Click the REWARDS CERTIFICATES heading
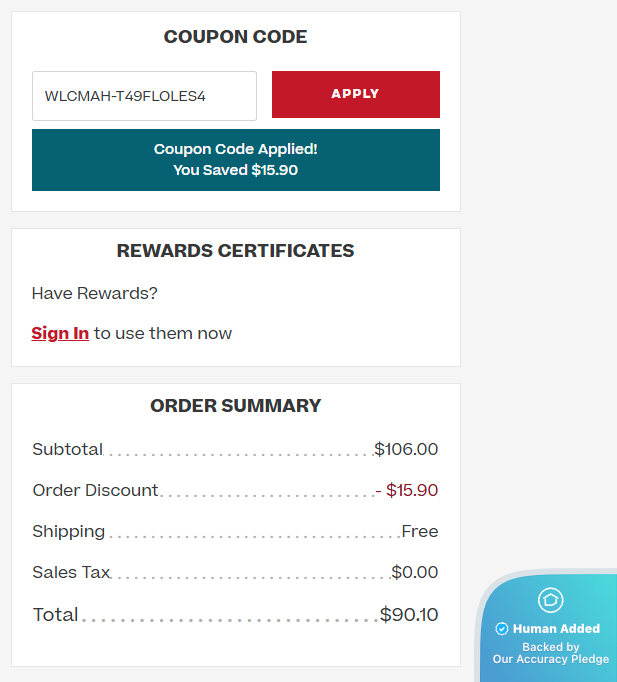This screenshot has height=682, width=617. pos(236,251)
